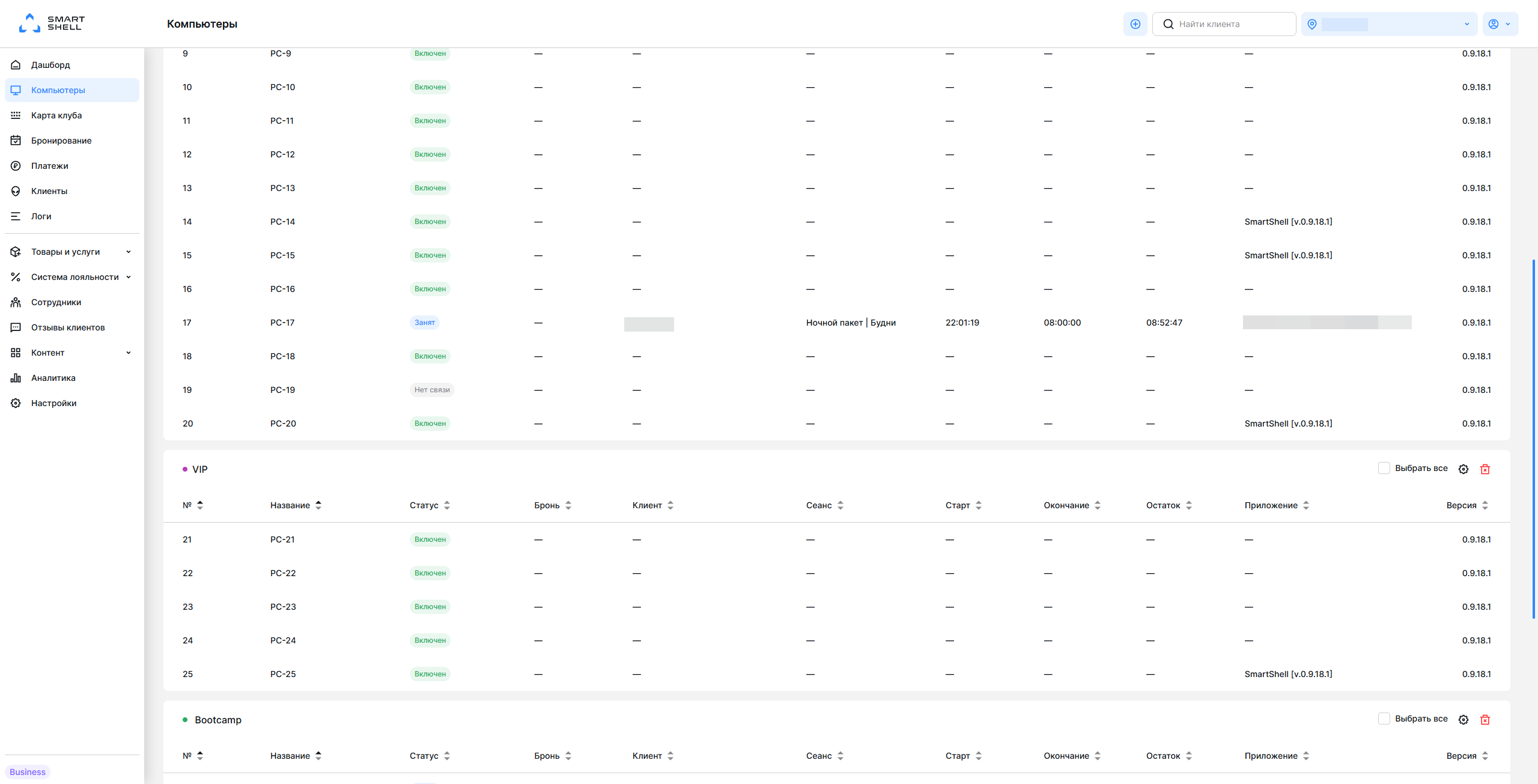Open VIP group settings gear
This screenshot has width=1538, height=784.
(x=1464, y=469)
